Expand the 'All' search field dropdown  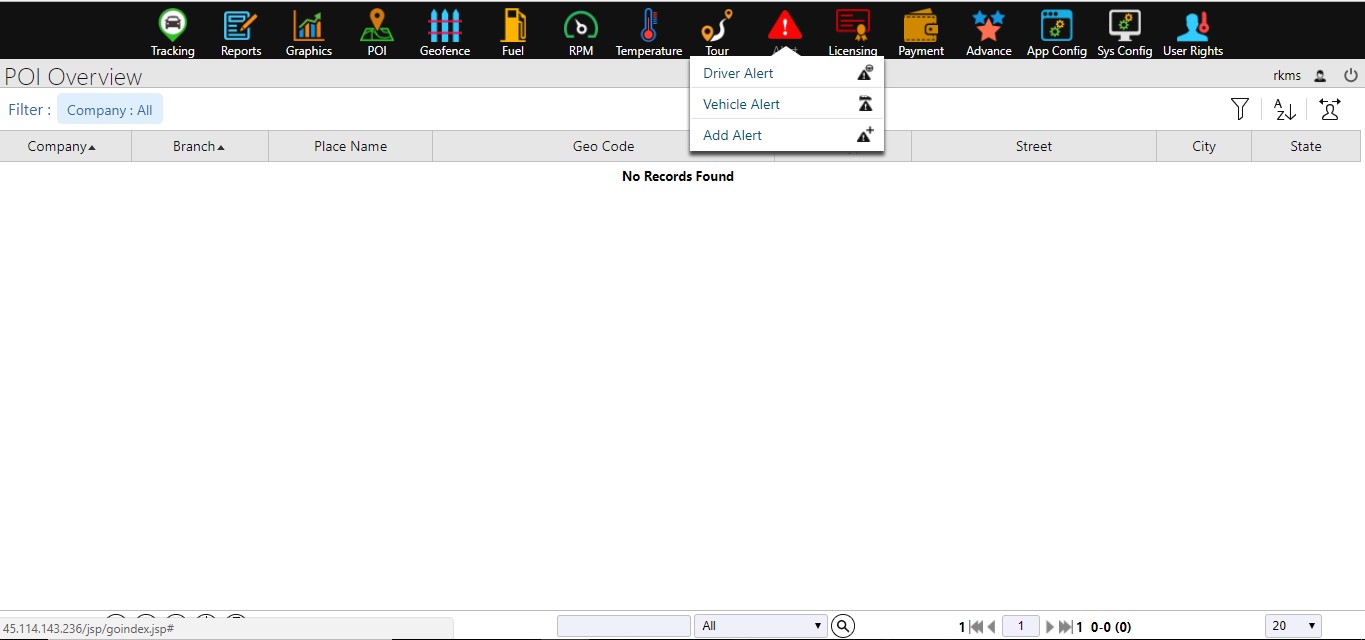(x=760, y=626)
